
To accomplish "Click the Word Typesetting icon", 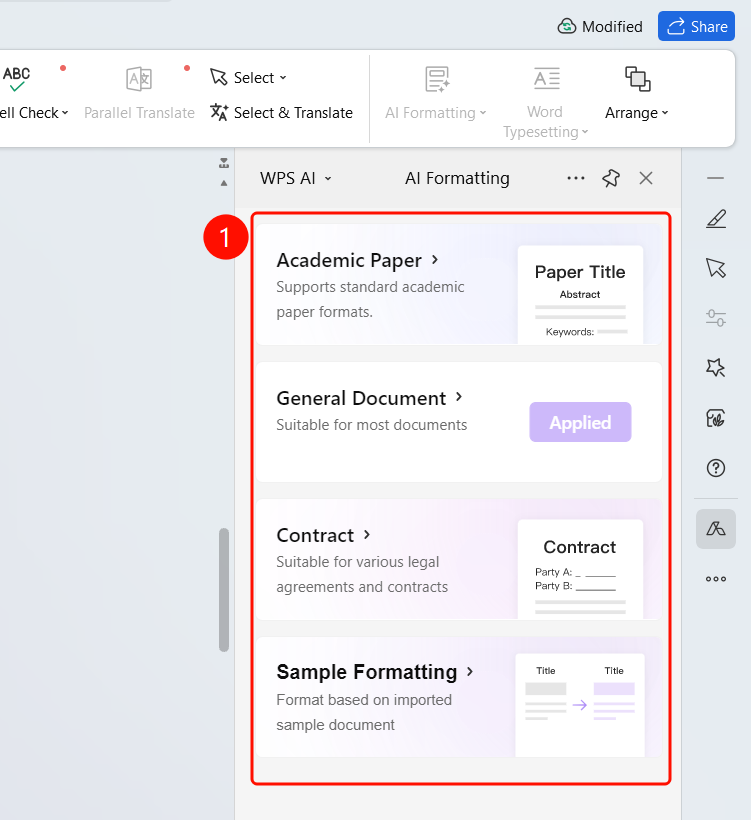I will pos(547,78).
